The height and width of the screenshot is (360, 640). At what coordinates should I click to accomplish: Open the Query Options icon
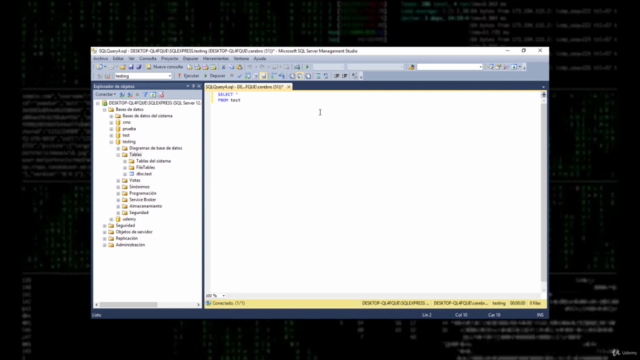click(x=256, y=76)
